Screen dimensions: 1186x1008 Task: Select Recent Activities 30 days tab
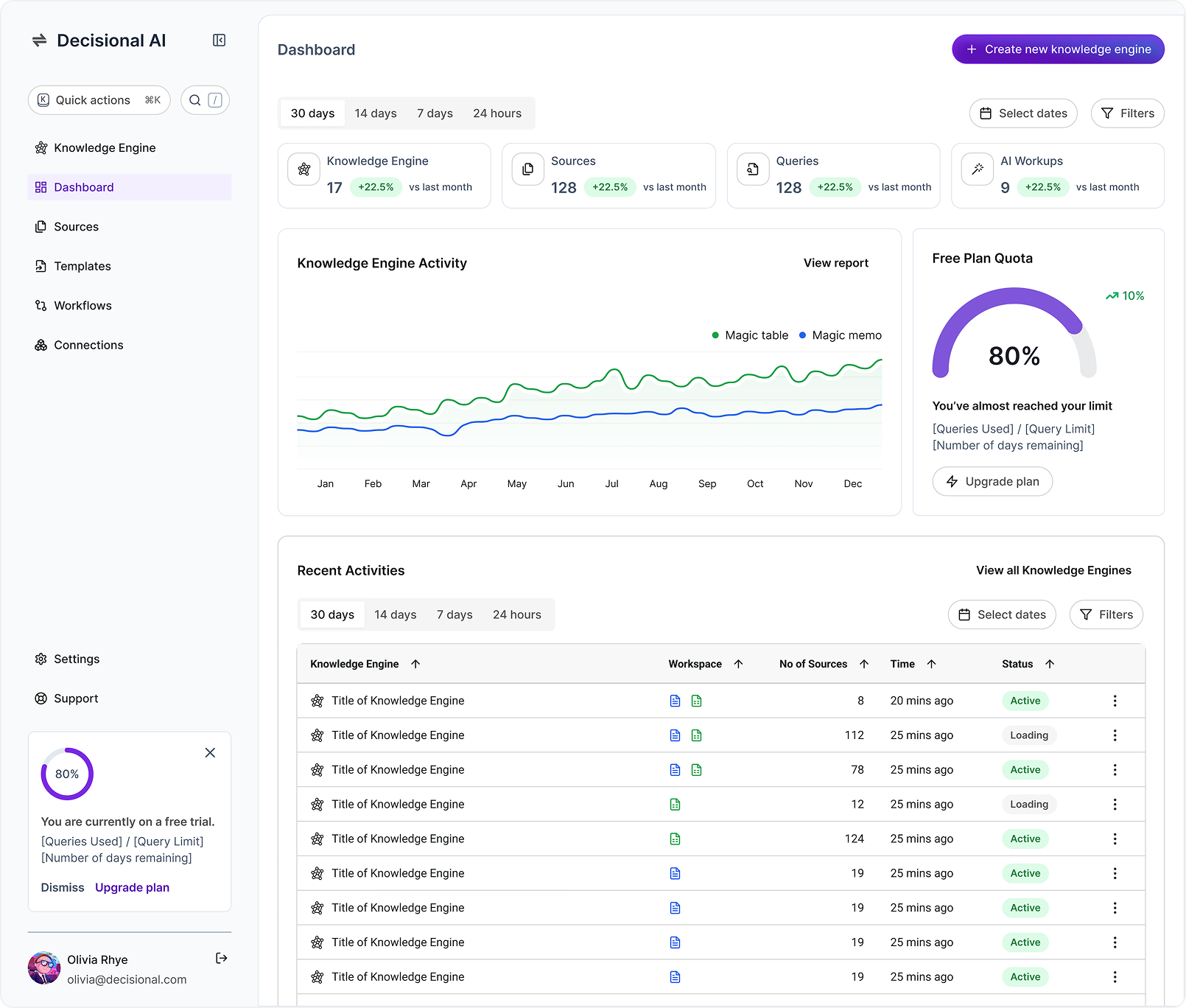pos(332,615)
